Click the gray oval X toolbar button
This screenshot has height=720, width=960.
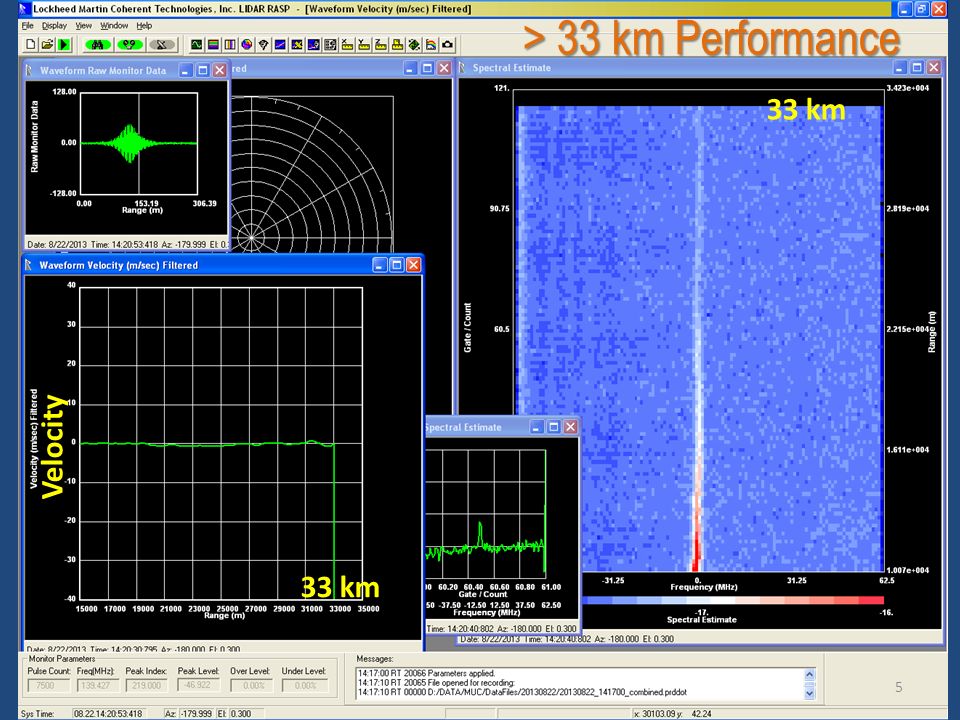162,45
